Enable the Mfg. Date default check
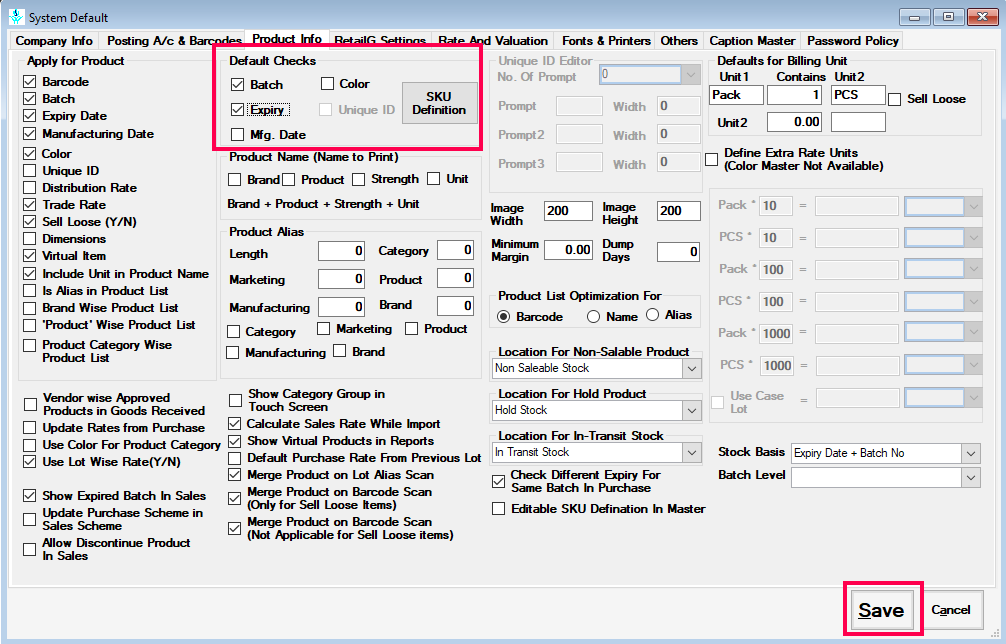 [x=237, y=135]
